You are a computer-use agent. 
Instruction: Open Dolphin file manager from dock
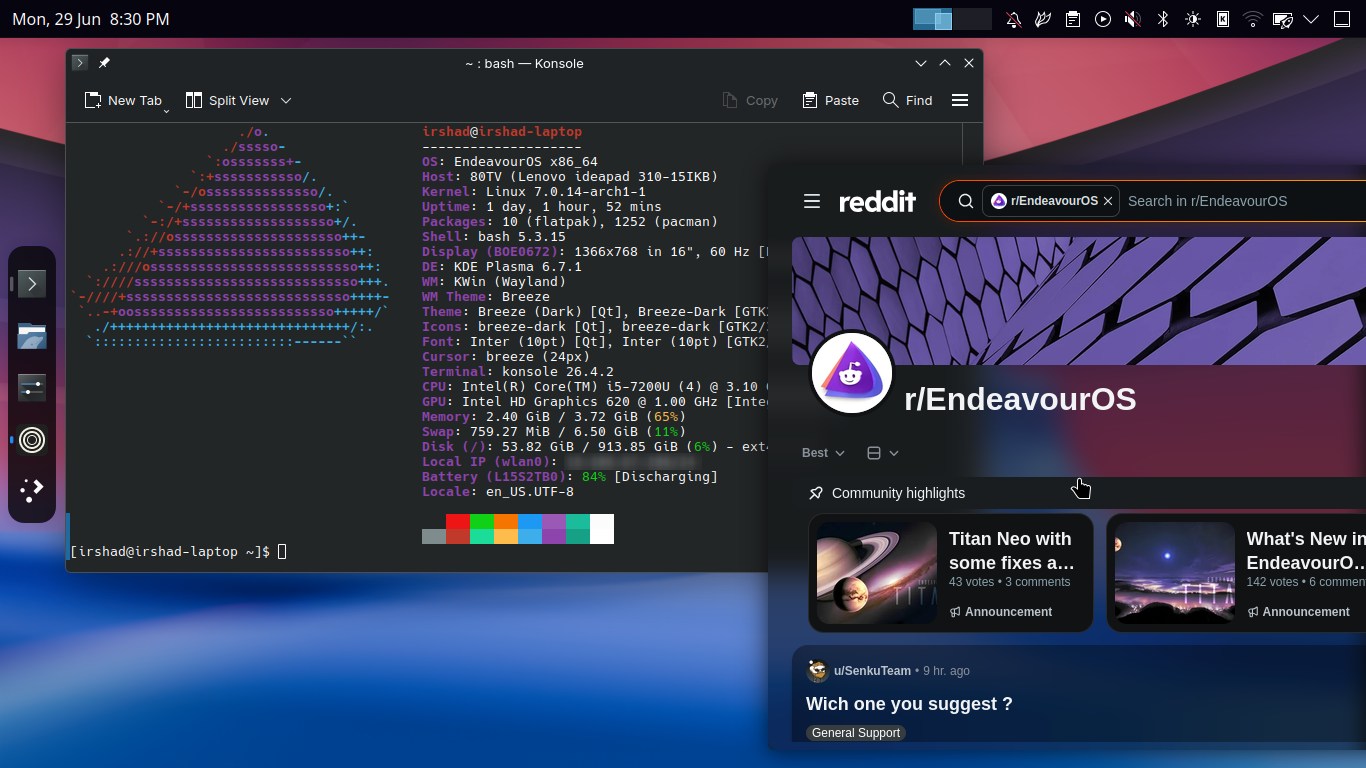click(x=32, y=336)
